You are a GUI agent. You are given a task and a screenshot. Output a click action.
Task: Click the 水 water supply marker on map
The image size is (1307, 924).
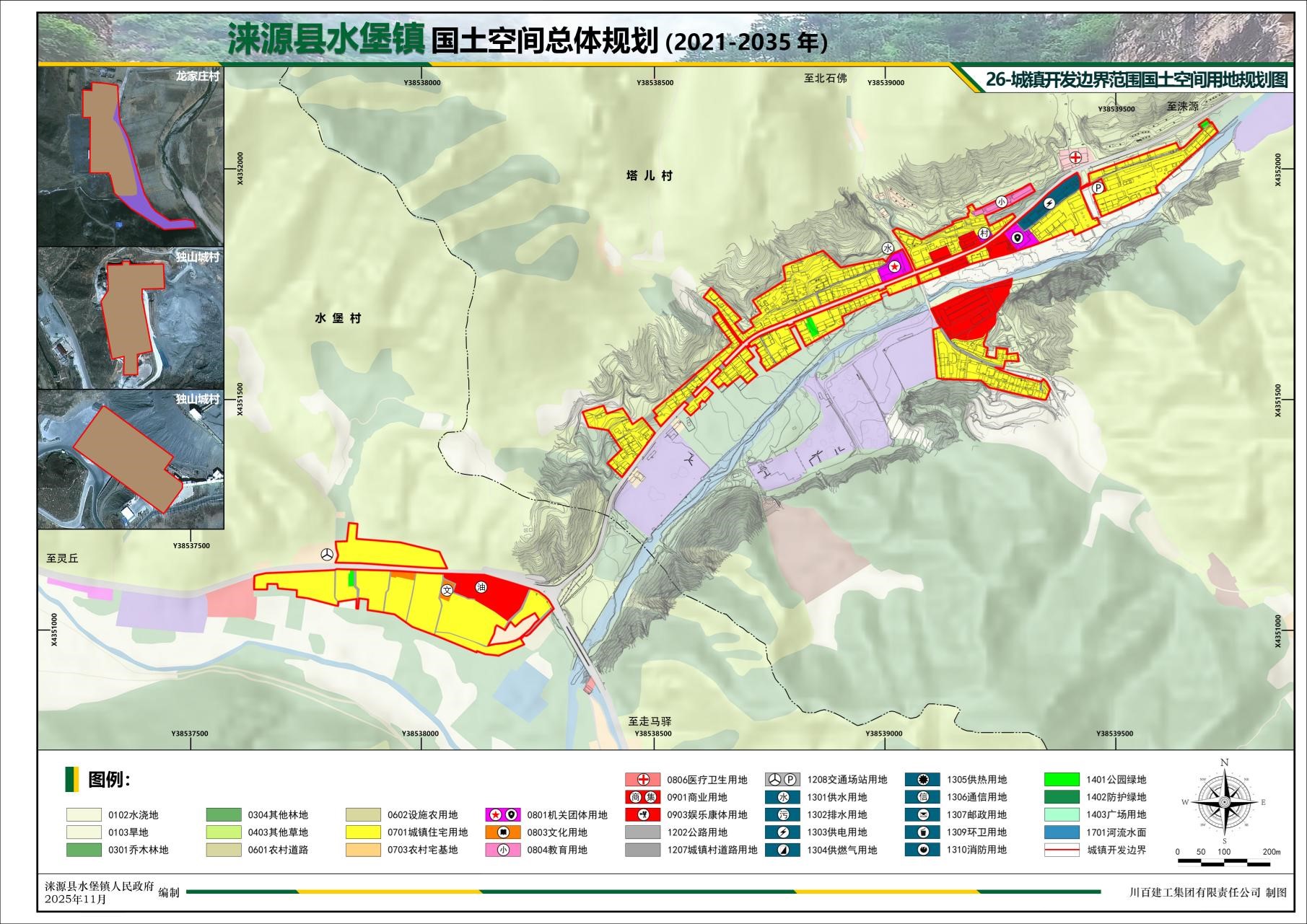point(888,247)
